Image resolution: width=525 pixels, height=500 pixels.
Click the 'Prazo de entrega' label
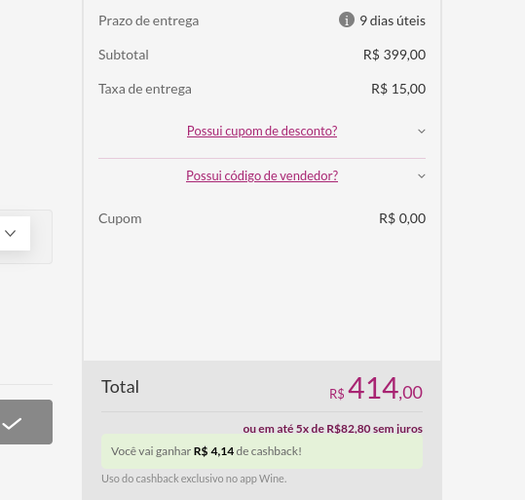coord(149,21)
